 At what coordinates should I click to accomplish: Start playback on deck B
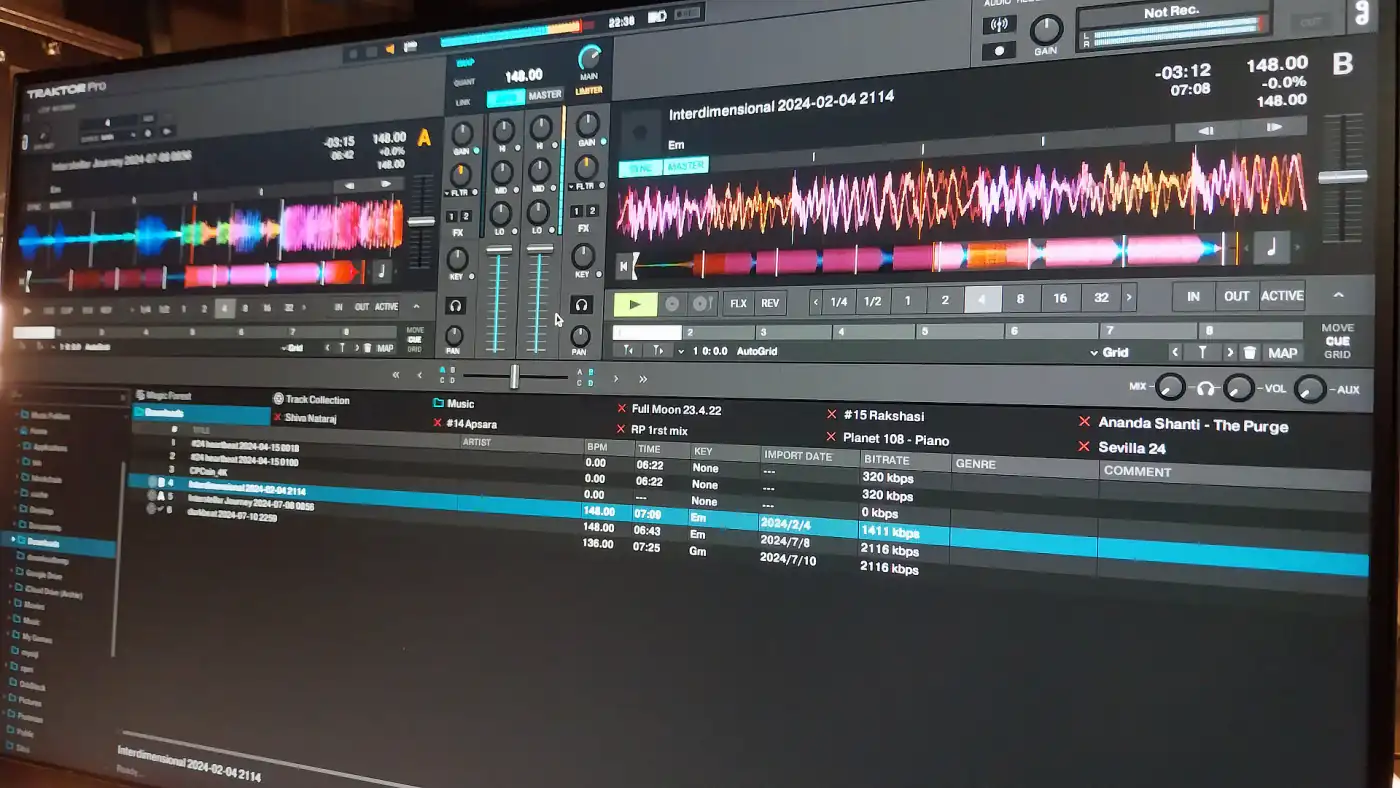(x=635, y=303)
